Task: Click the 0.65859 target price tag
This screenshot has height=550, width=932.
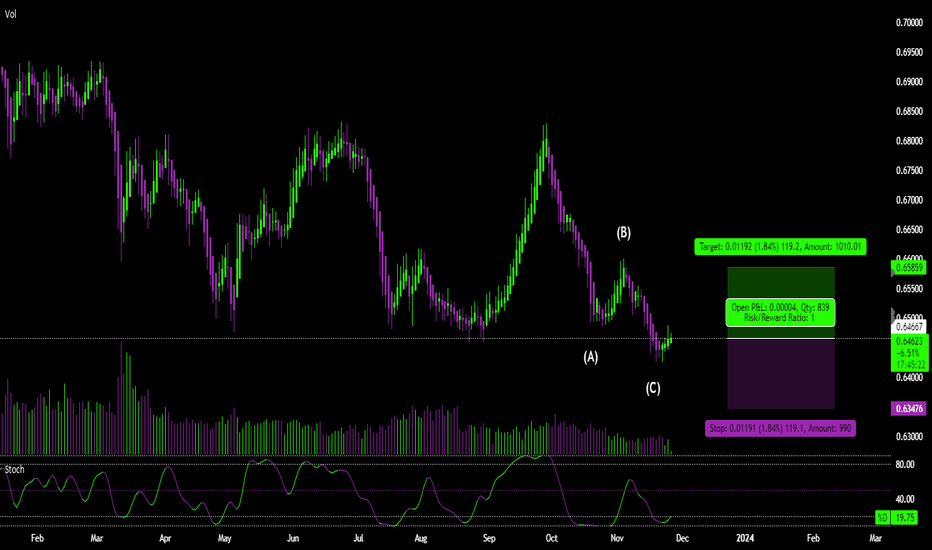Action: [x=909, y=268]
